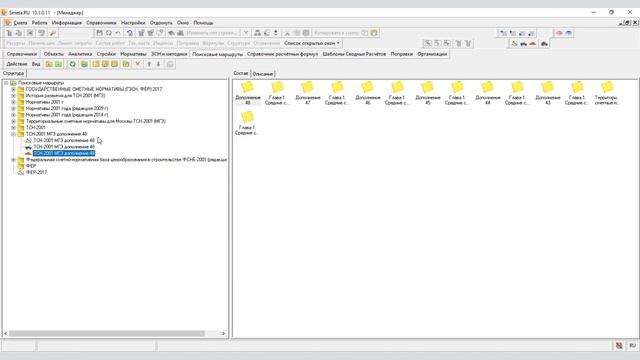Viewport: 640px width, 360px height.
Task: Open the Помощь menu
Action: [203, 23]
